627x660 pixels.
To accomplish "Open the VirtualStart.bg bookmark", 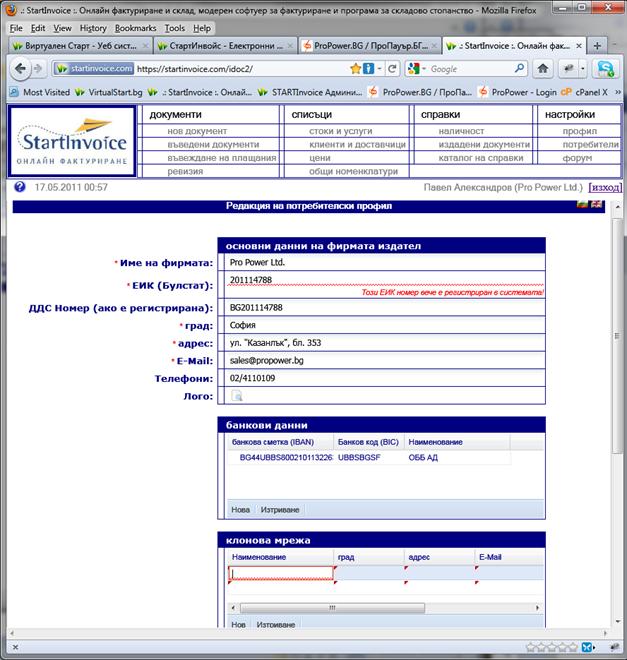I will click(x=109, y=92).
